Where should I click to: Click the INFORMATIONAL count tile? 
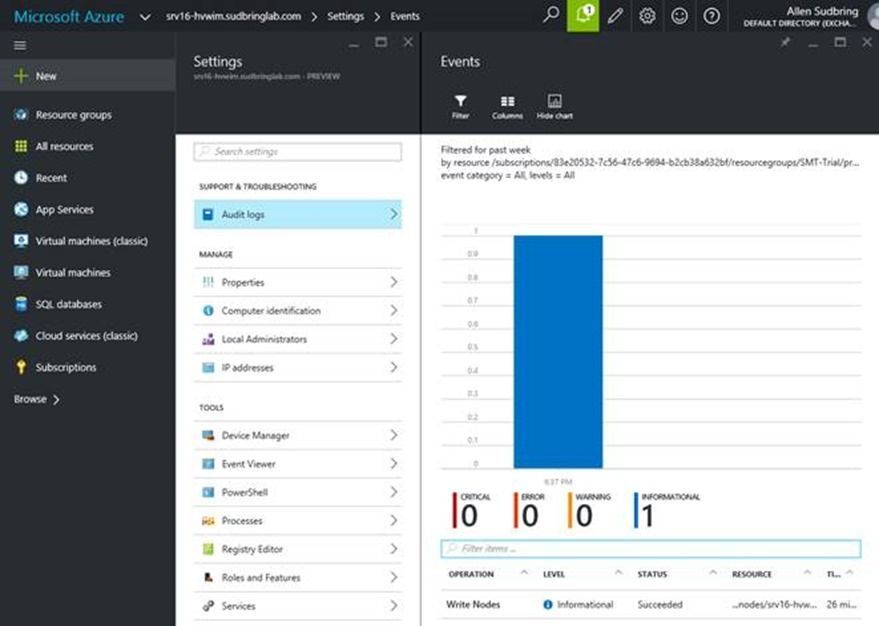[x=667, y=510]
